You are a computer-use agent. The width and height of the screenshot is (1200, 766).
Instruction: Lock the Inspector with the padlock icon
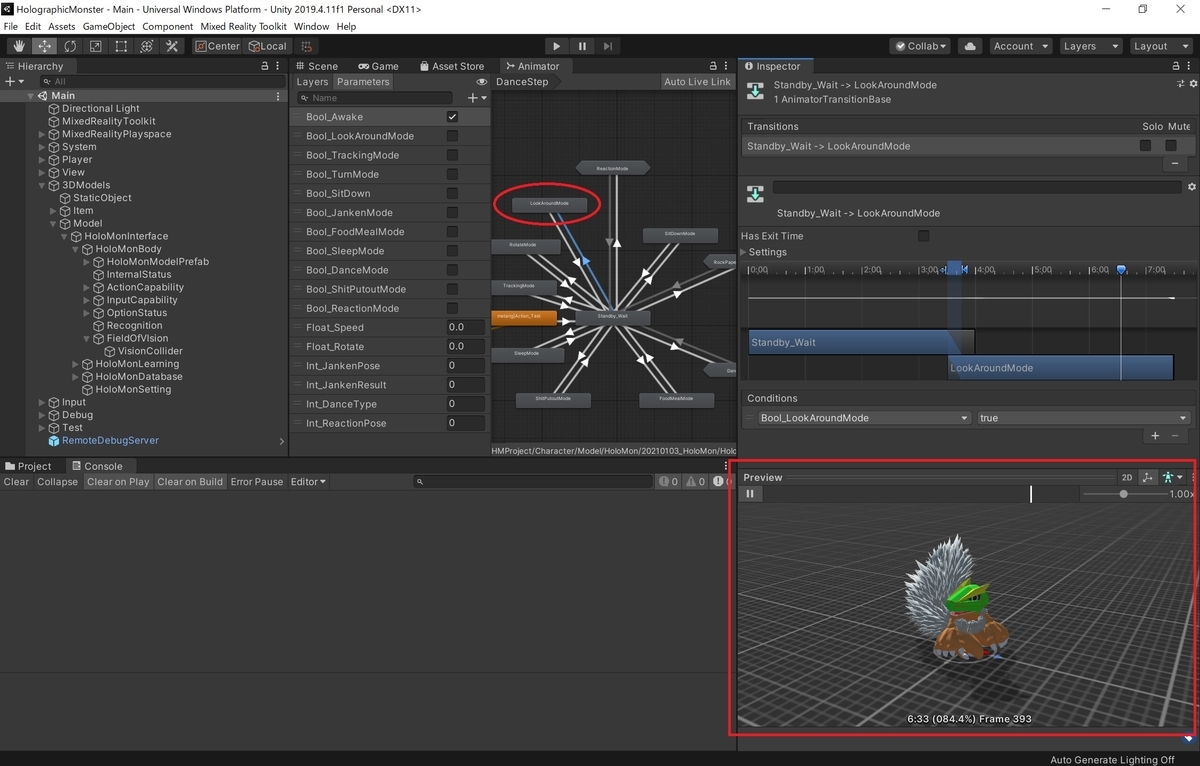click(1177, 66)
